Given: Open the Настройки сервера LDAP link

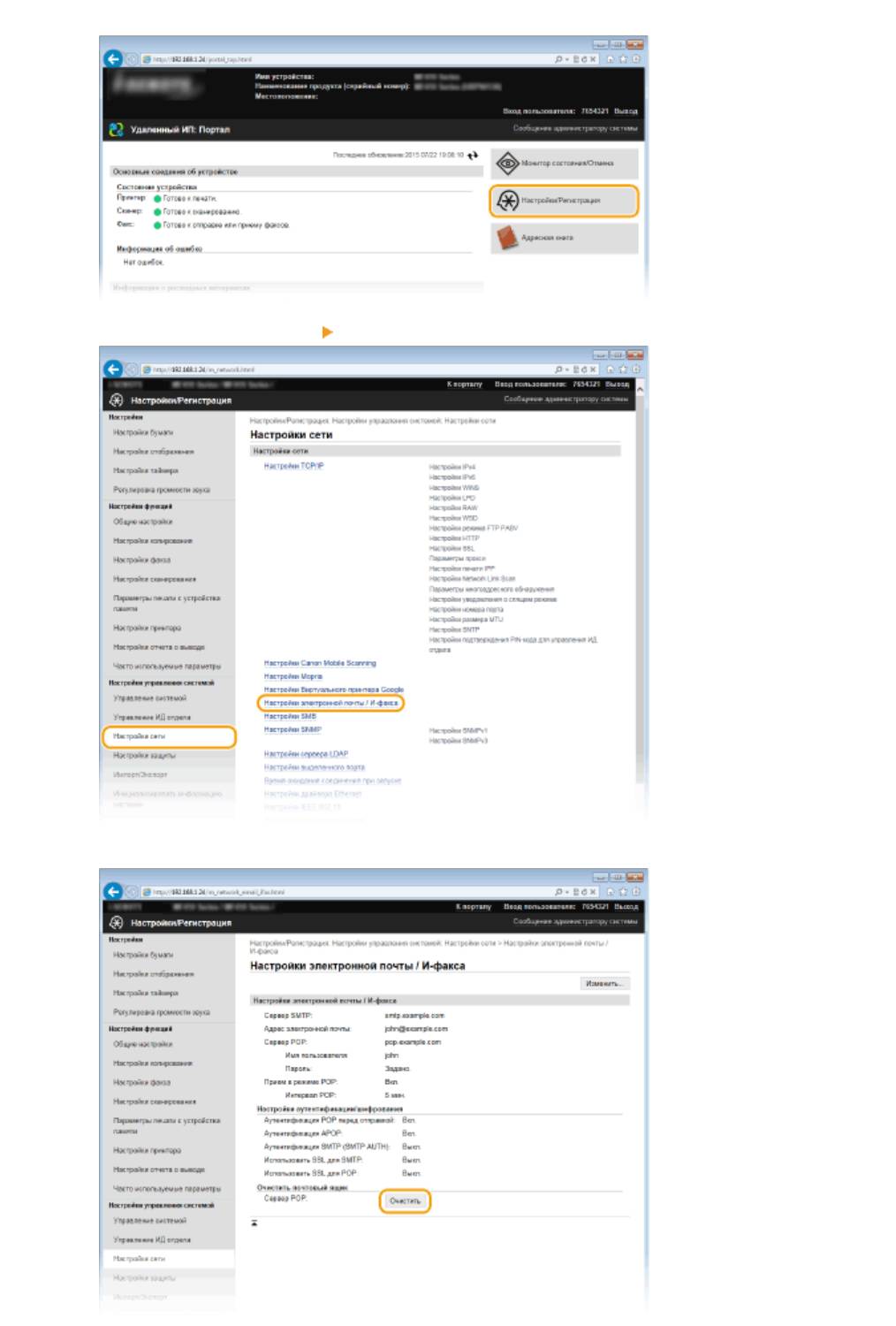Looking at the screenshot, I should pos(306,754).
